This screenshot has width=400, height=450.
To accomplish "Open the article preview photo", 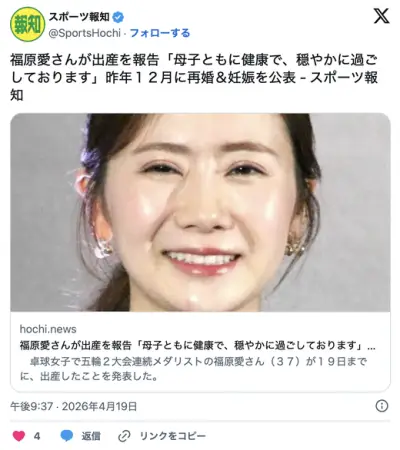I will 200,212.
